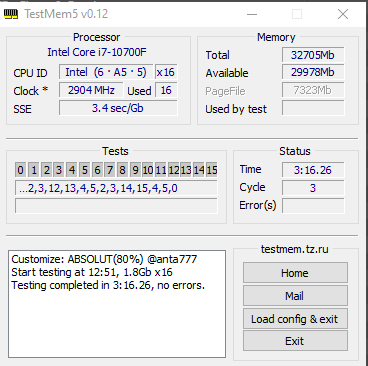This screenshot has height=366, width=368.
Task: Select test indicator box 5
Action: [84, 170]
